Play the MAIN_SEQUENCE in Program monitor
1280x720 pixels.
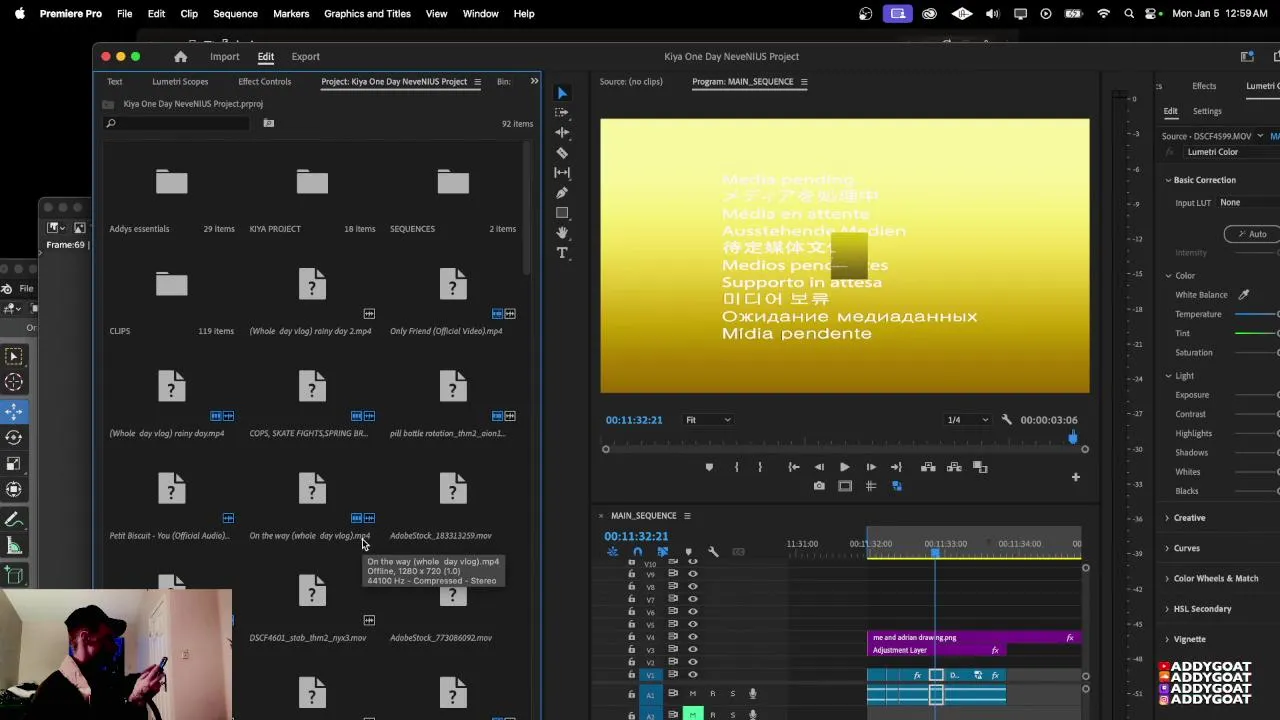844,467
